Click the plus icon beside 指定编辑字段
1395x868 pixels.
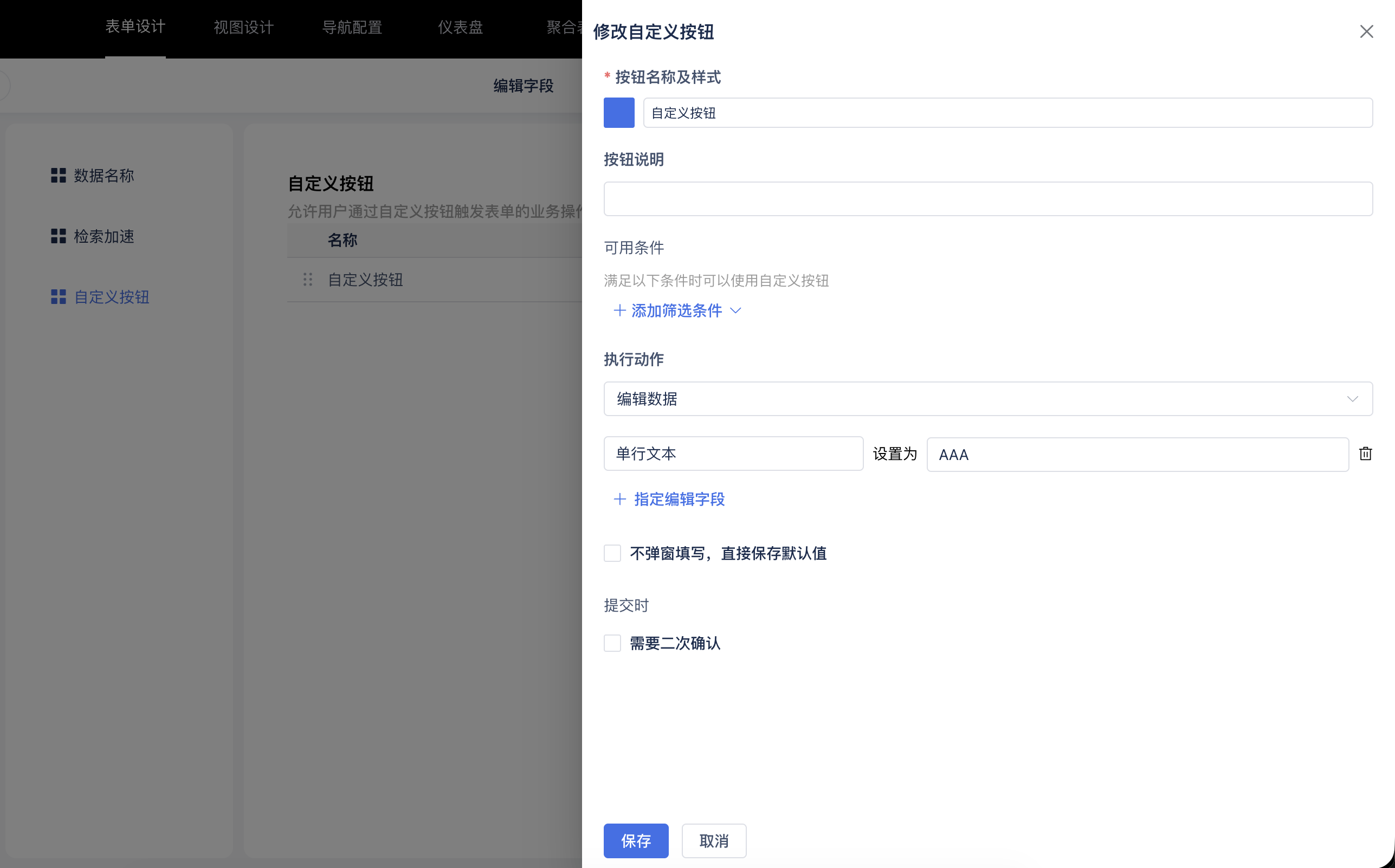click(620, 500)
